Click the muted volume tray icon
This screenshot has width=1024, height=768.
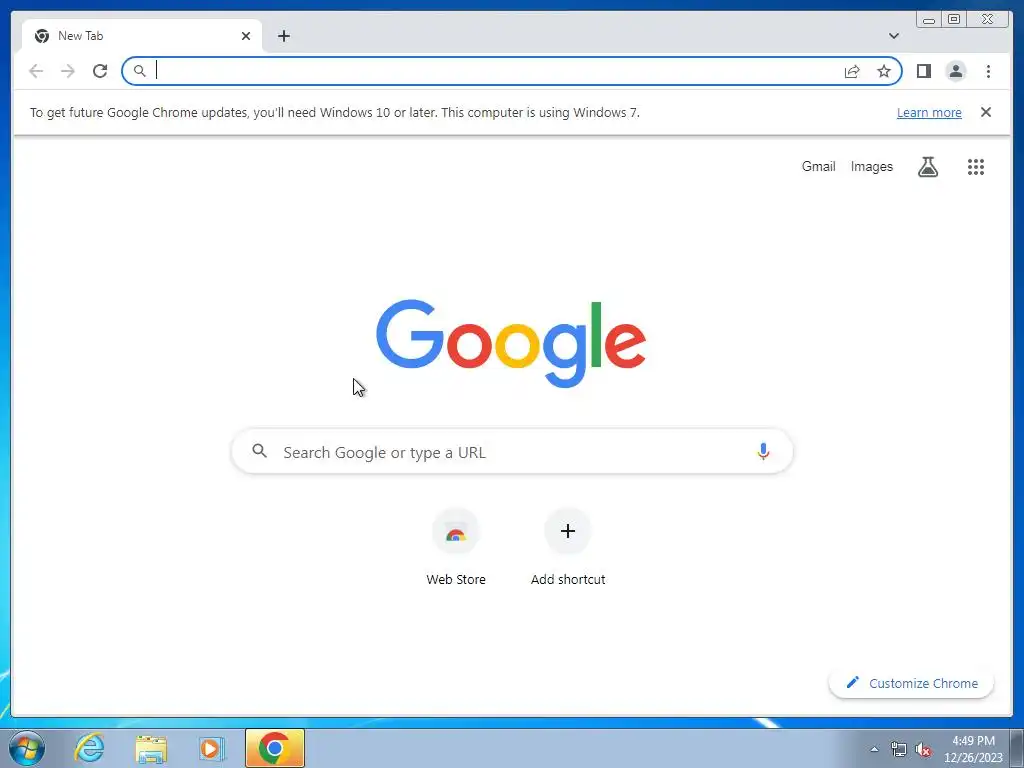tap(923, 749)
